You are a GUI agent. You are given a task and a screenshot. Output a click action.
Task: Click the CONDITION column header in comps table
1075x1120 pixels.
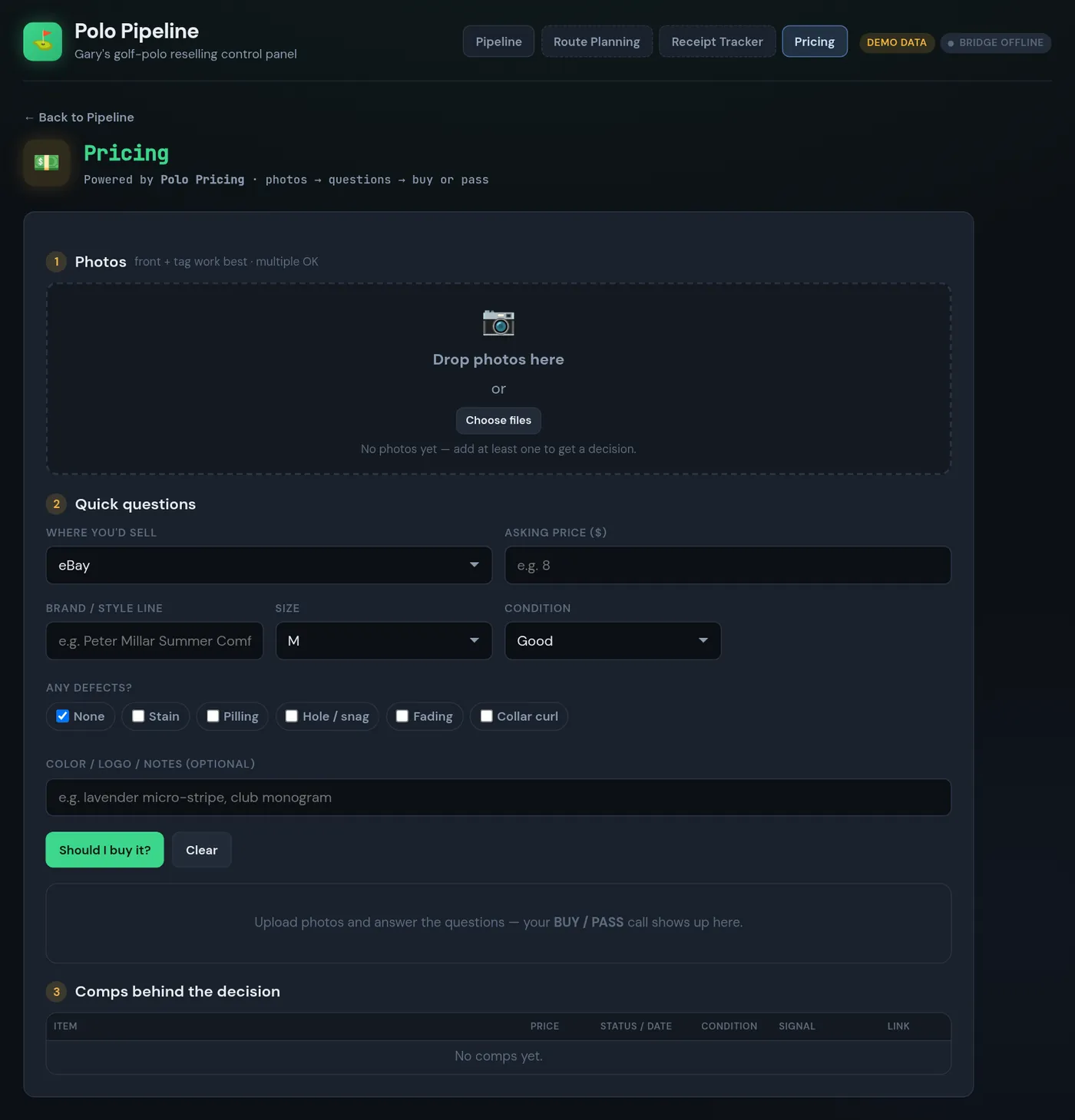click(x=729, y=1026)
